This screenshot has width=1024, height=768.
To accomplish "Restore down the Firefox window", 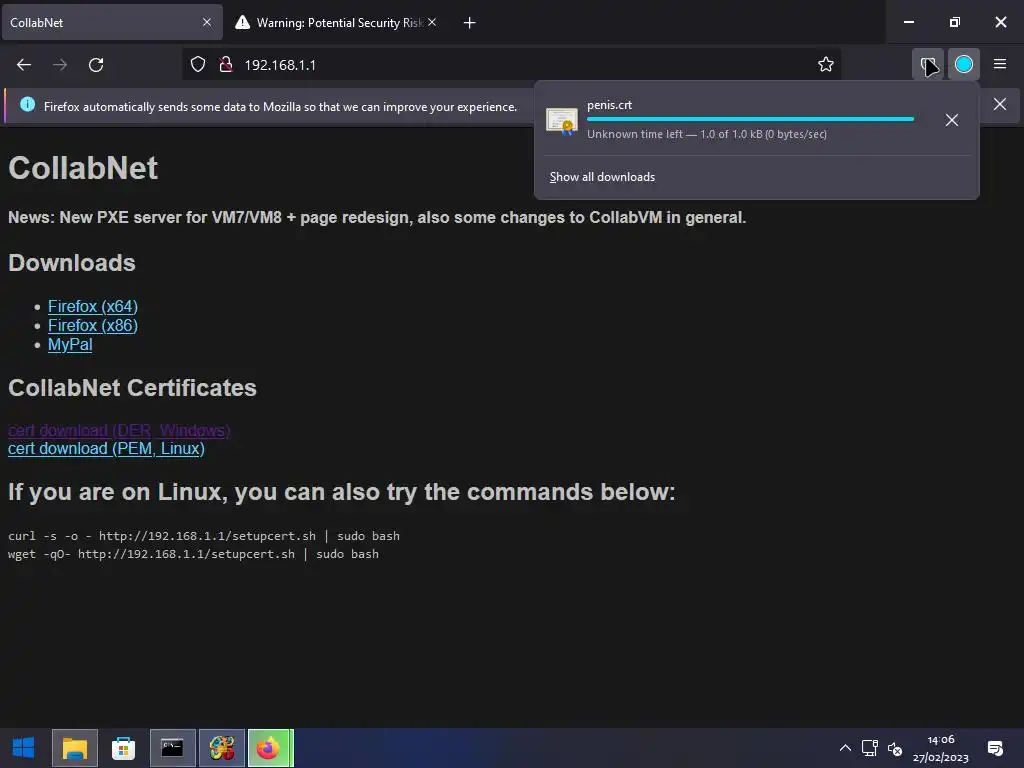I will click(x=955, y=22).
